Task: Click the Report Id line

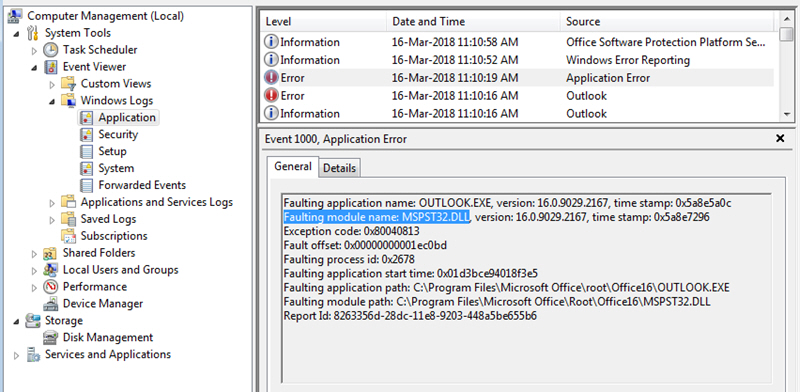Action: pos(410,316)
